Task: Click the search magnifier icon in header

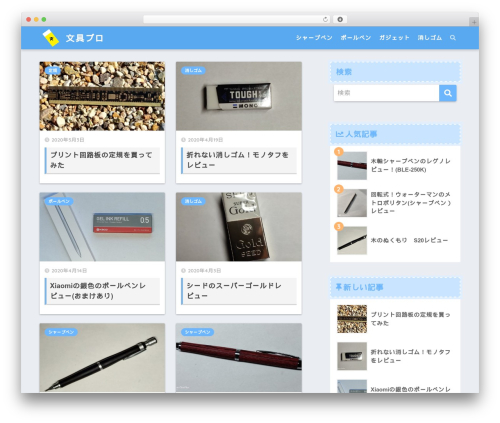Action: [453, 38]
